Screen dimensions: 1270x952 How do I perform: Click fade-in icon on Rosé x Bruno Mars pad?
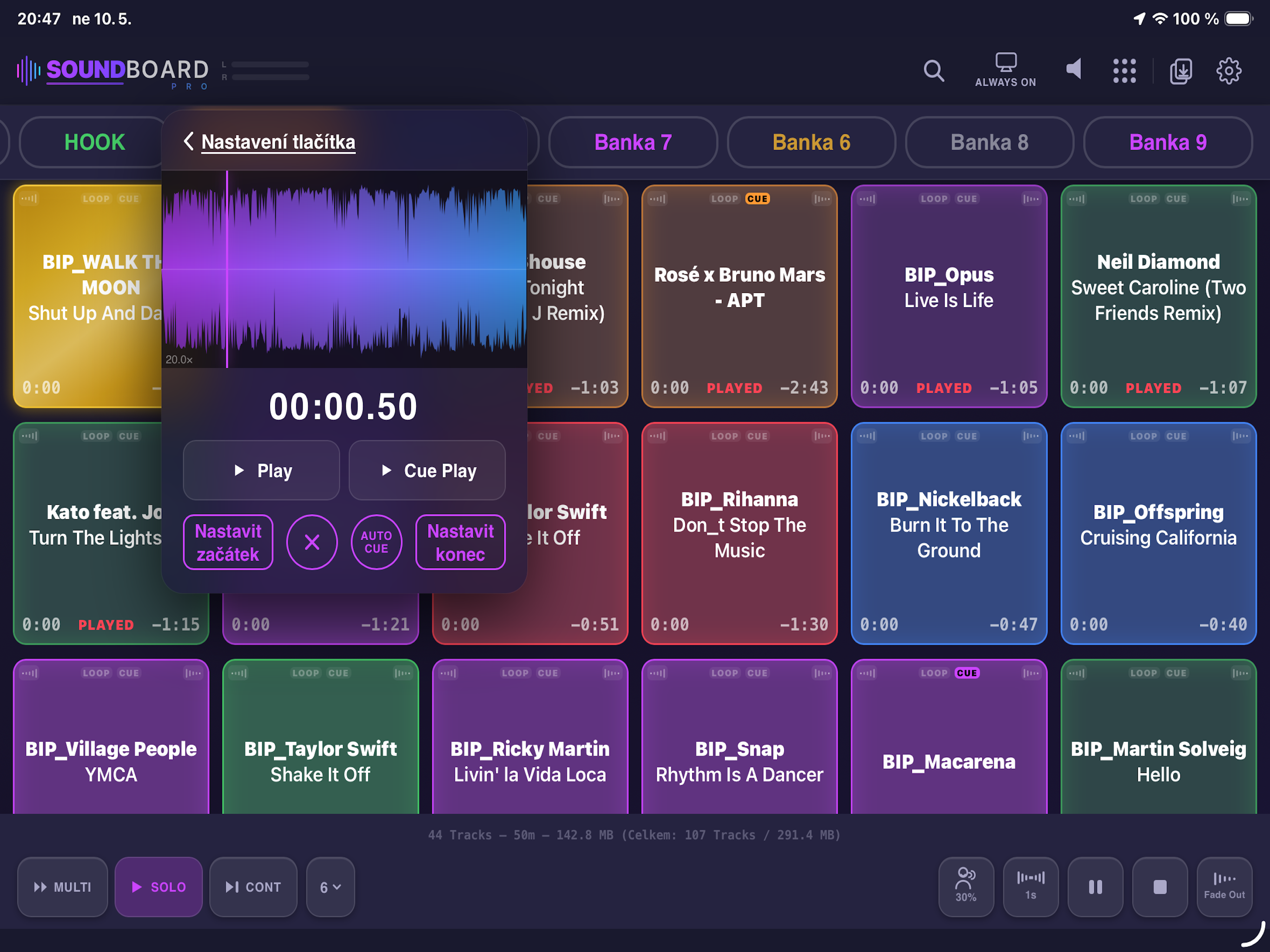tap(657, 198)
